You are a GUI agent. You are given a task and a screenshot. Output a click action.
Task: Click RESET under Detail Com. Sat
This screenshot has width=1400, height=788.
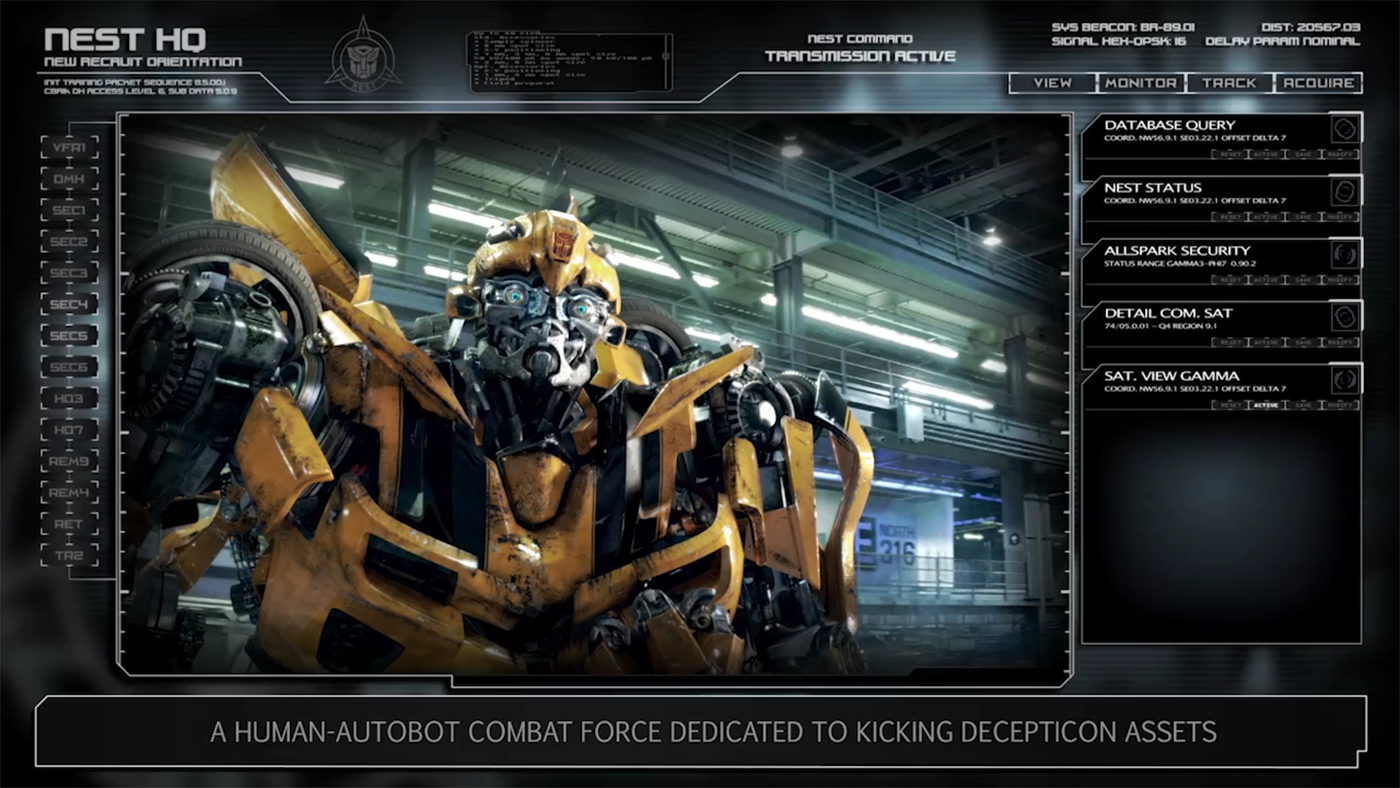(1230, 342)
